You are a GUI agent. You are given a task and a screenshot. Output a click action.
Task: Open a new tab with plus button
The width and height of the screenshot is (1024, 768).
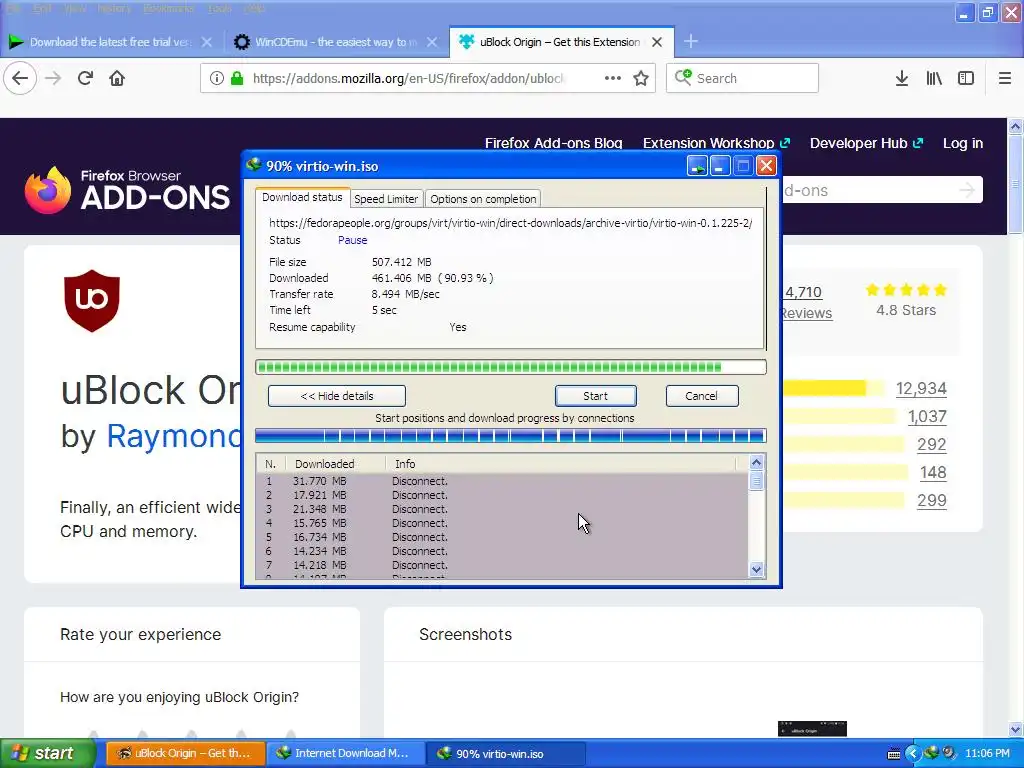pyautogui.click(x=691, y=42)
